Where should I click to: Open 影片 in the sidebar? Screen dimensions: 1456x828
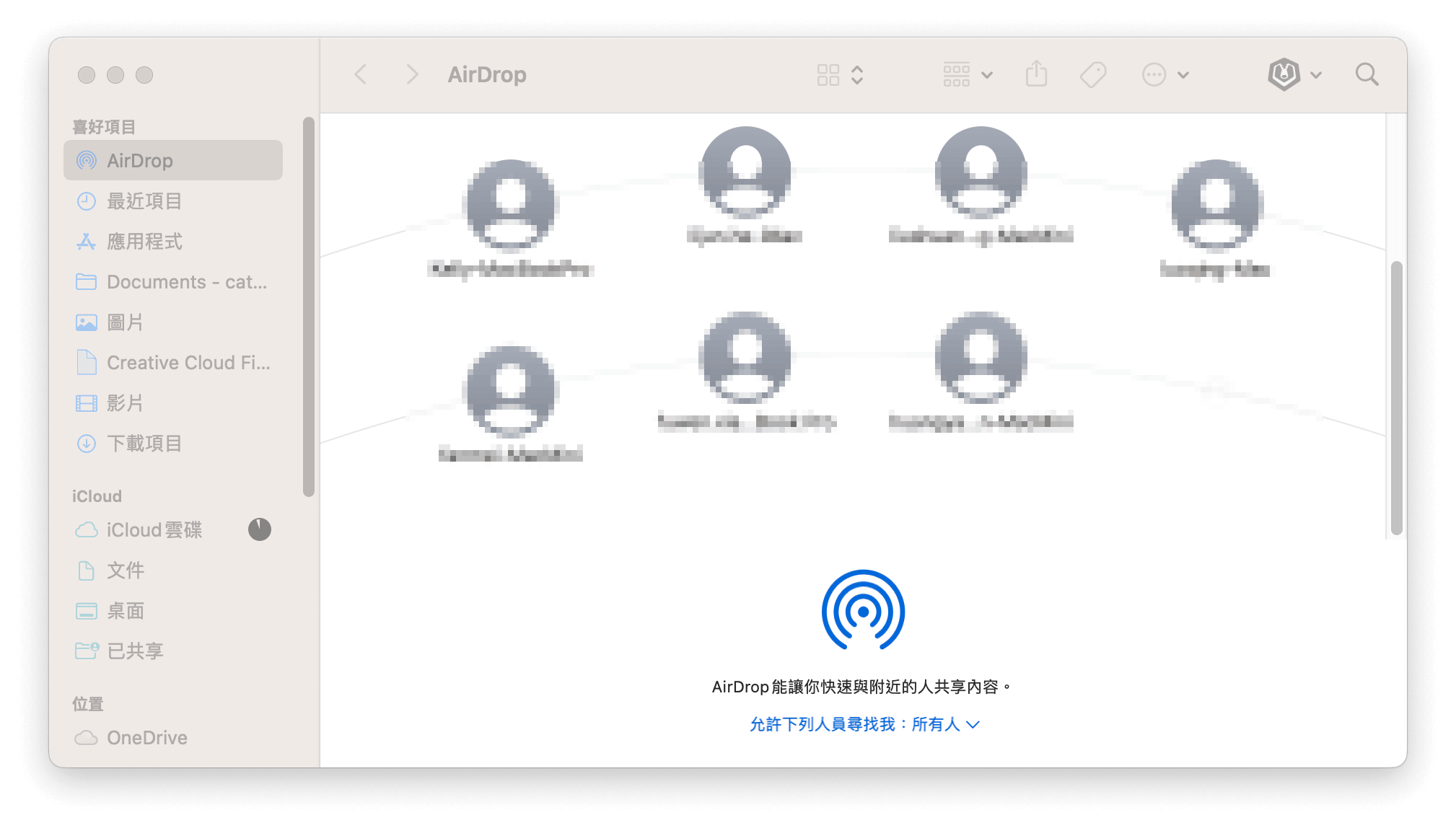coord(173,402)
